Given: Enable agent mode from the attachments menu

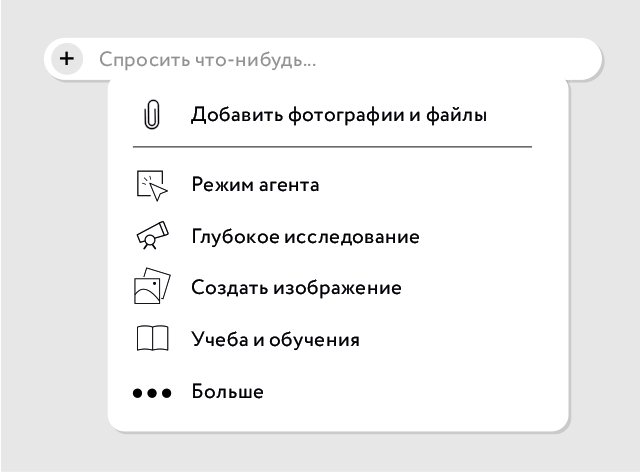Looking at the screenshot, I should [x=255, y=185].
